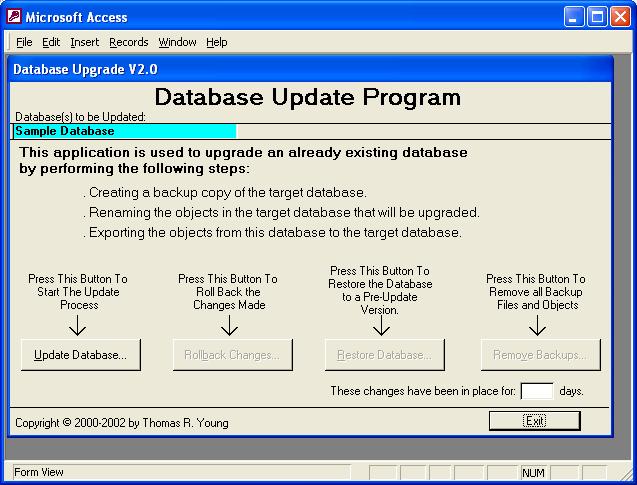The image size is (637, 485).
Task: Click the Copyright 2000-2002 Thomas R. Young text
Action: (x=122, y=423)
